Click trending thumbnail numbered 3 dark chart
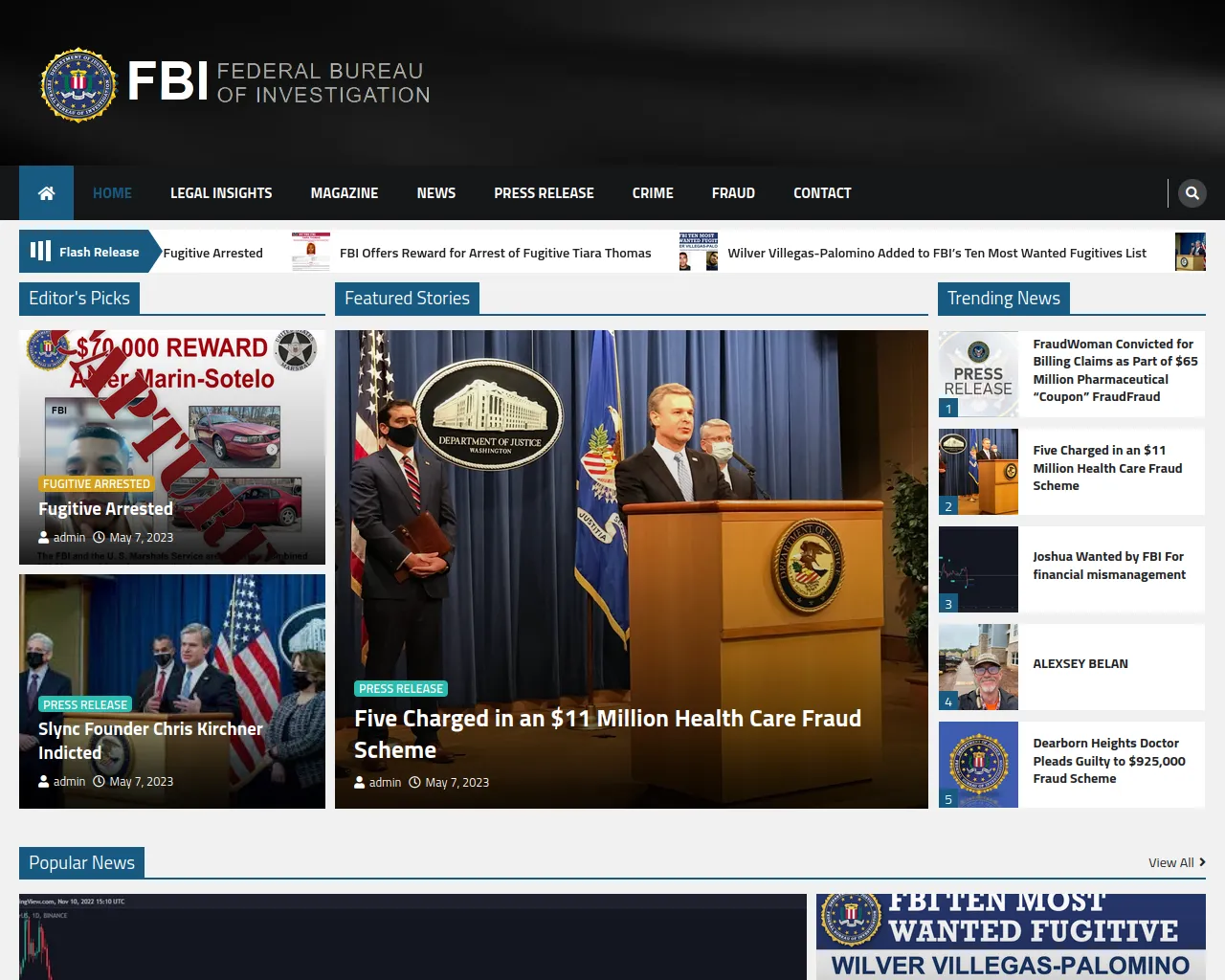The width and height of the screenshot is (1225, 980). click(x=978, y=569)
